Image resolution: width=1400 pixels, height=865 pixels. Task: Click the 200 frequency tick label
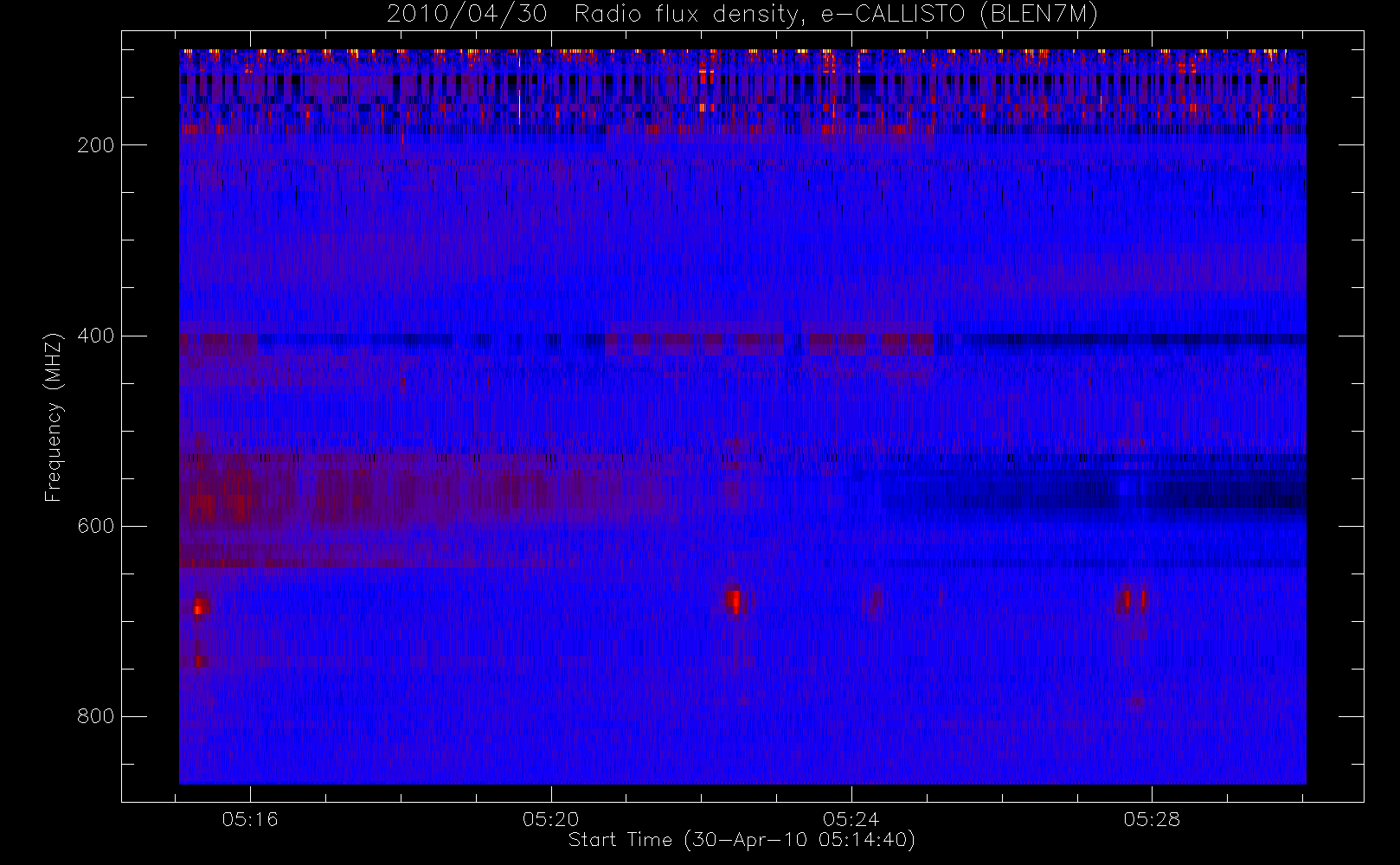95,145
